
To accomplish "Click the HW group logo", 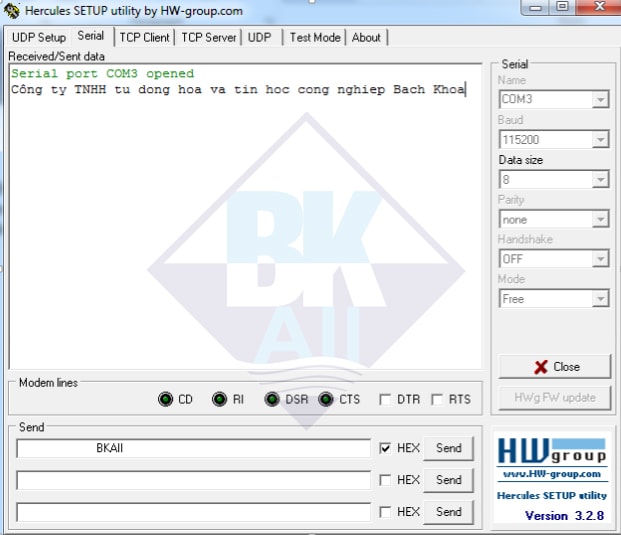I will tap(552, 451).
